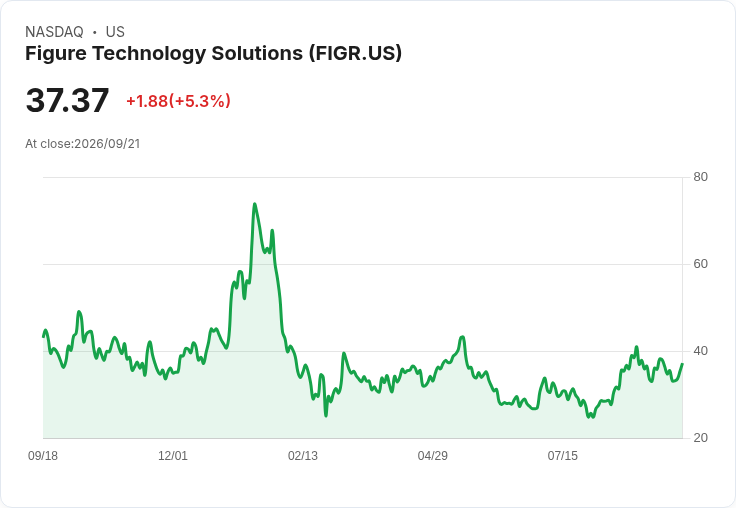The image size is (736, 508).
Task: Click the local peak just after 04/29
Action: pos(463,337)
